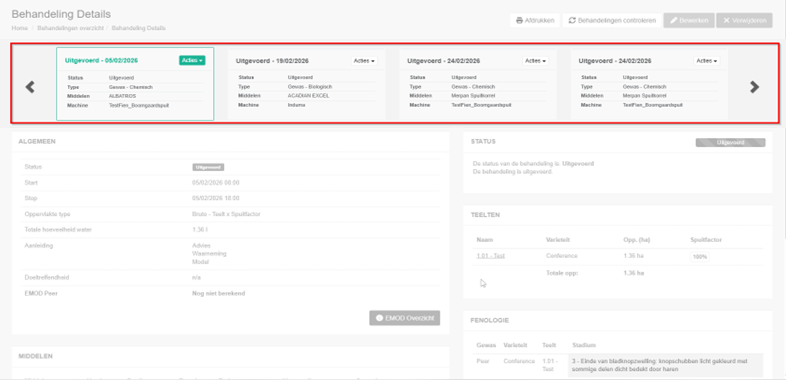Open the 1.01 - Test crop link

(x=490, y=256)
